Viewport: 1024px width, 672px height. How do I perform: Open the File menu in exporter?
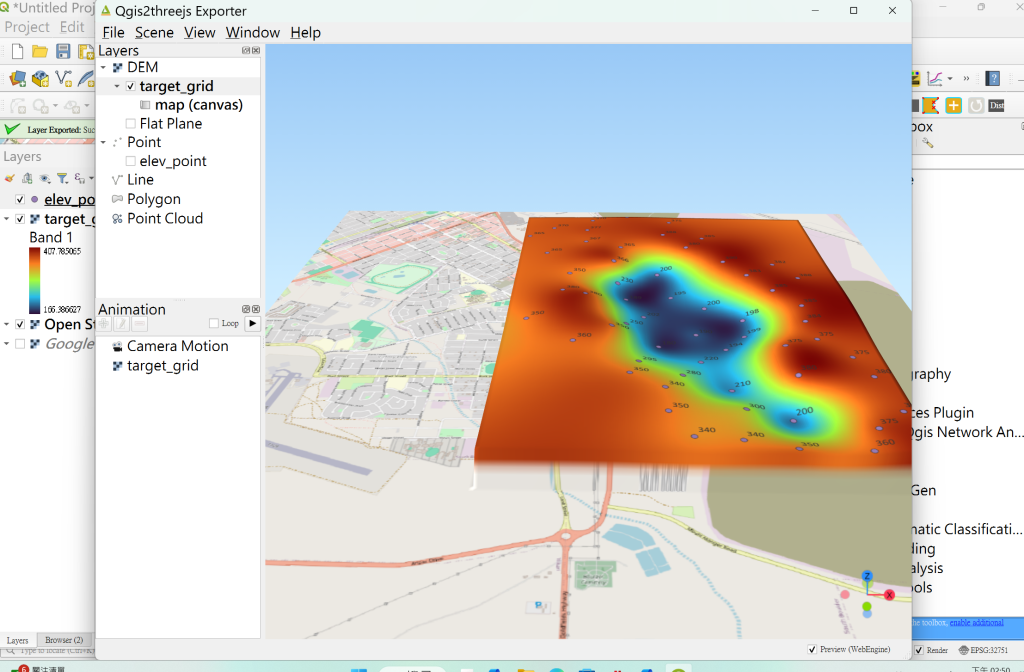114,33
